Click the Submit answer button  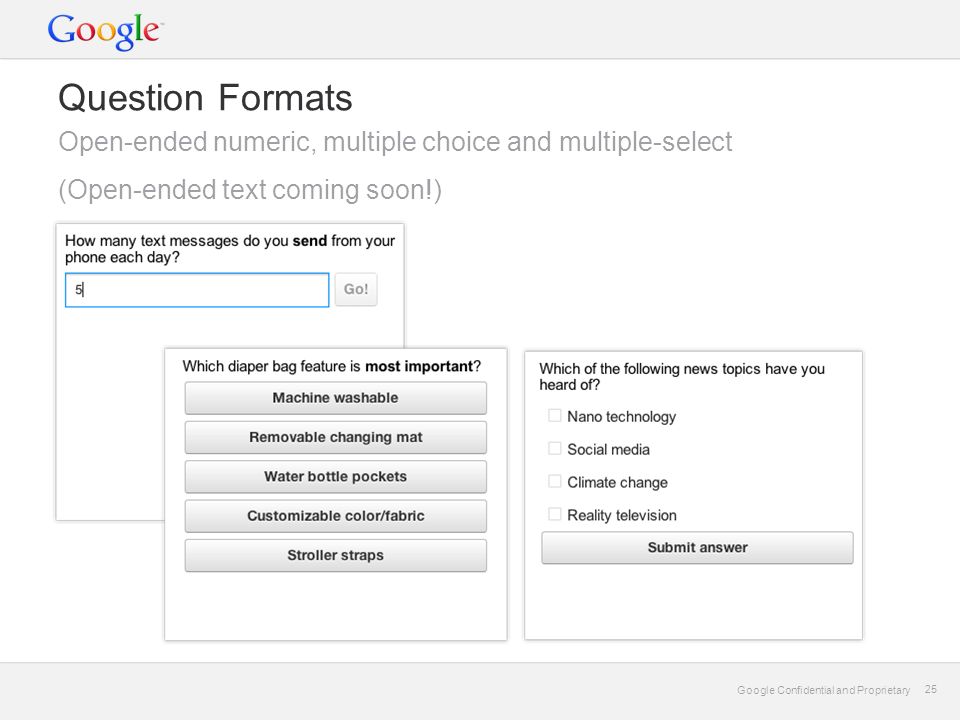tap(697, 547)
